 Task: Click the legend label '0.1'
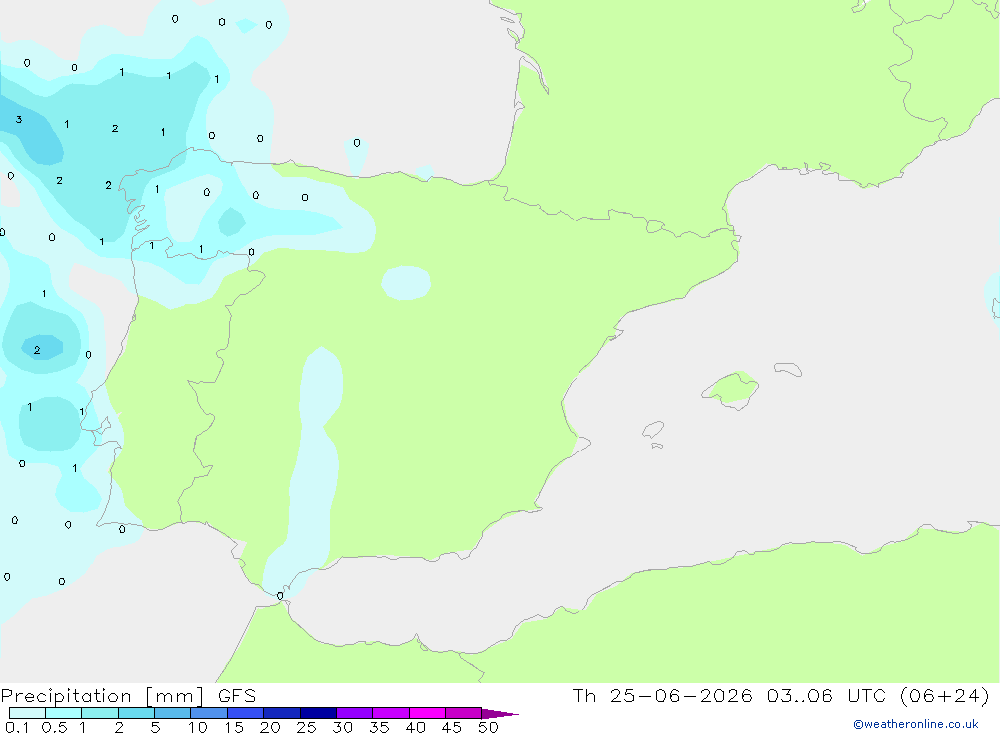tap(17, 727)
